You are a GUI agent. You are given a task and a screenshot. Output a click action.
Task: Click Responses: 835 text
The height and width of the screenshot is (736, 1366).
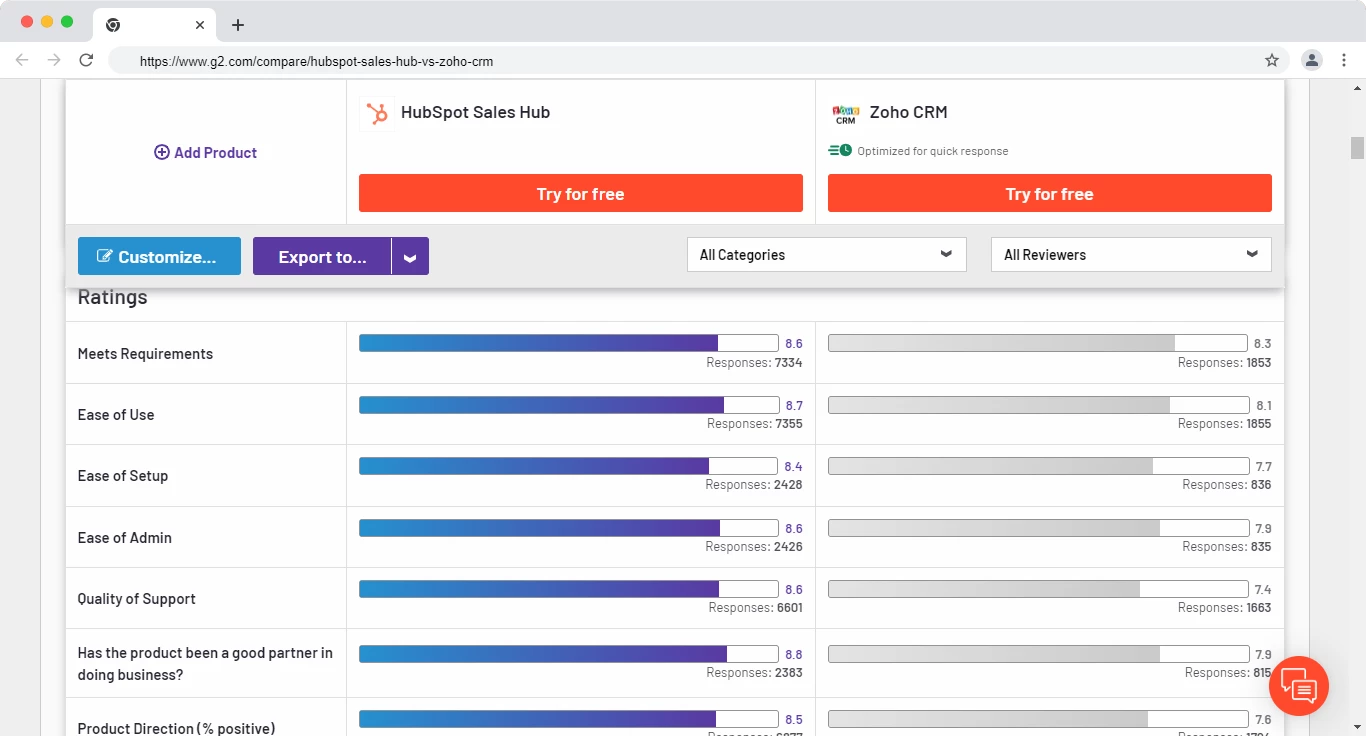click(1227, 546)
